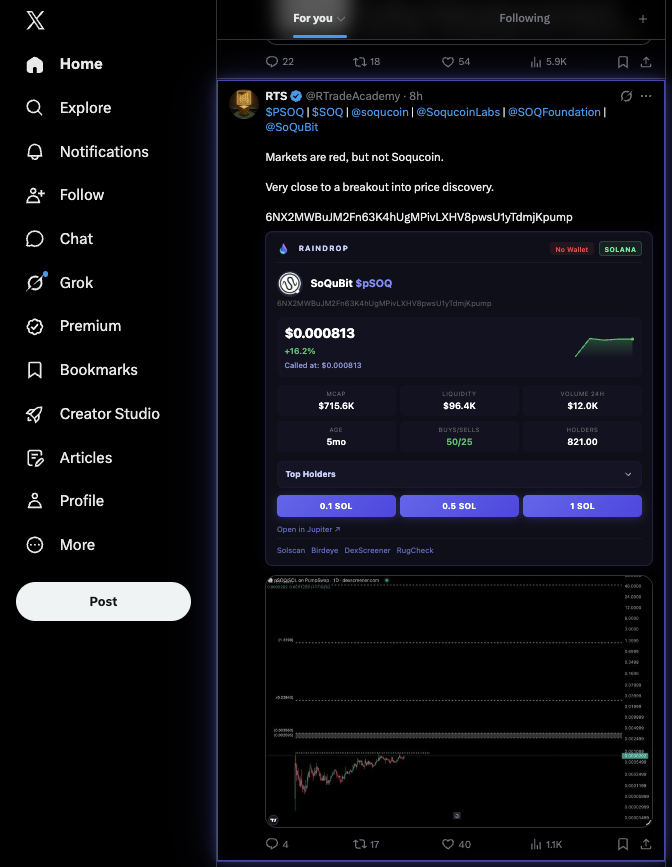This screenshot has height=867, width=672.
Task: Bookmark the post above RTS post
Action: (x=623, y=62)
